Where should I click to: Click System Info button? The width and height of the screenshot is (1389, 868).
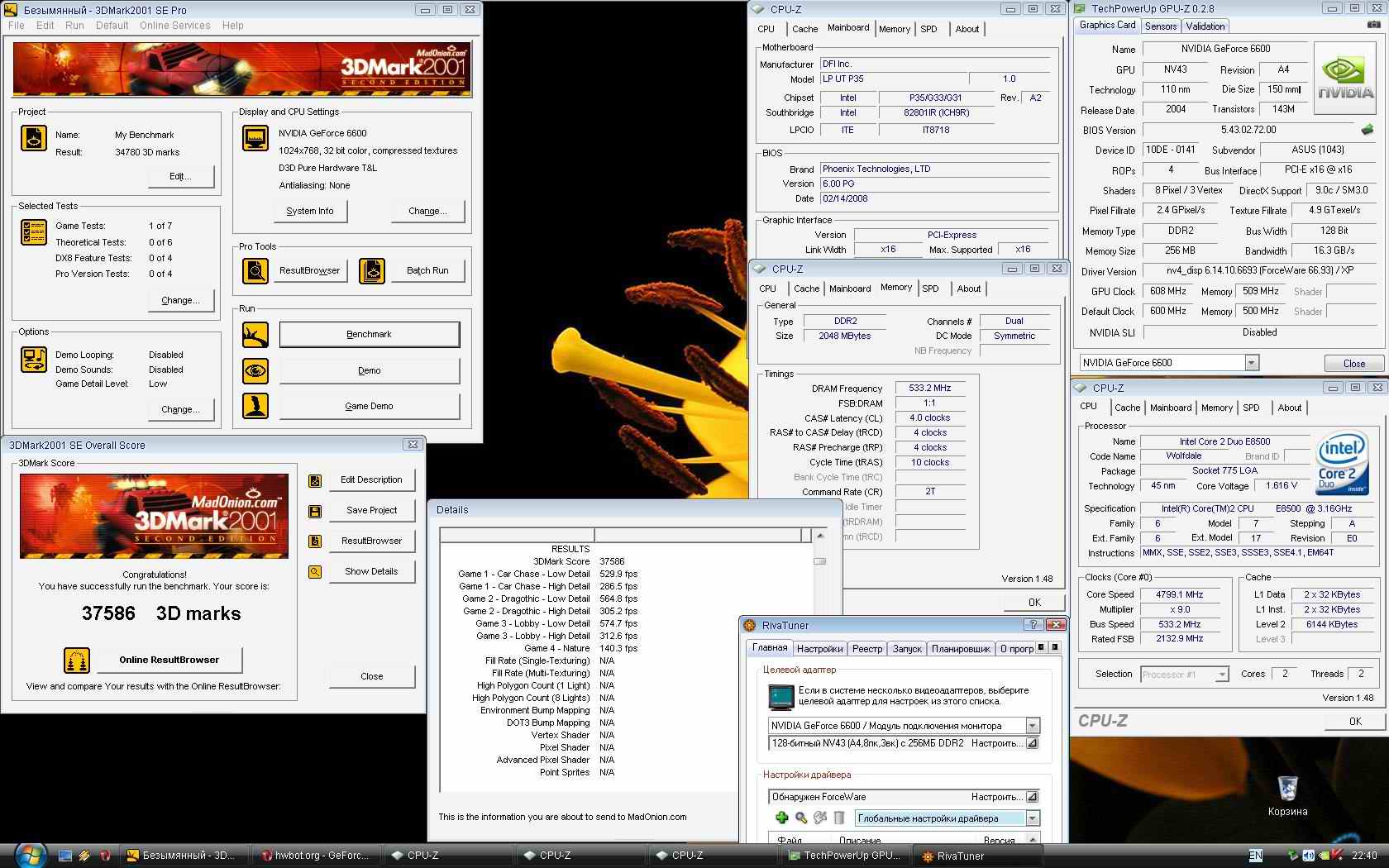pyautogui.click(x=310, y=212)
